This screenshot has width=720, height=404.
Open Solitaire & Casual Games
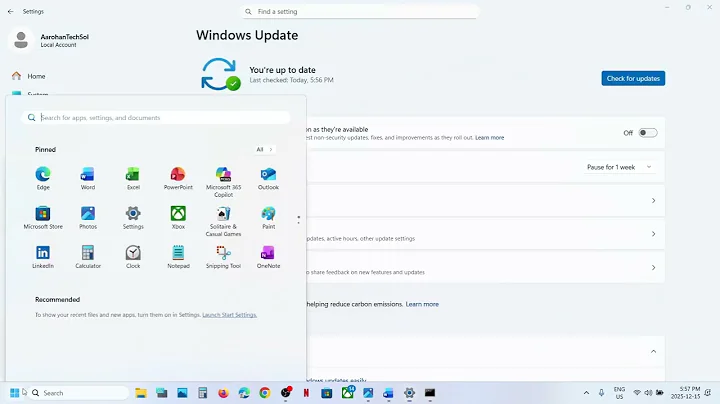223,221
